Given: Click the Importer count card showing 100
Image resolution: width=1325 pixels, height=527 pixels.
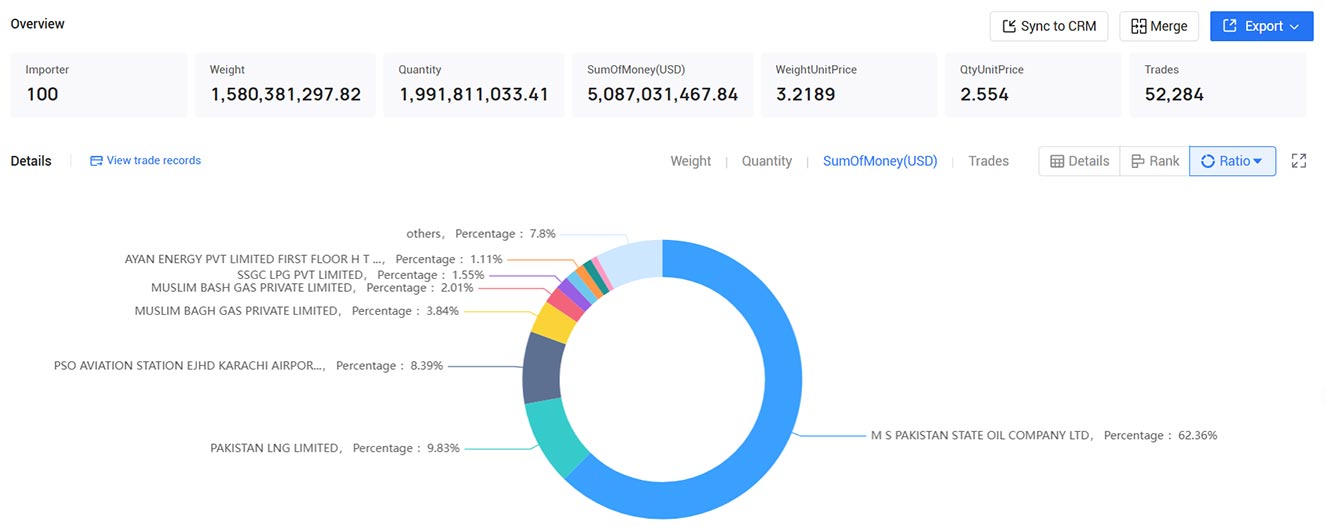Looking at the screenshot, I should (99, 85).
